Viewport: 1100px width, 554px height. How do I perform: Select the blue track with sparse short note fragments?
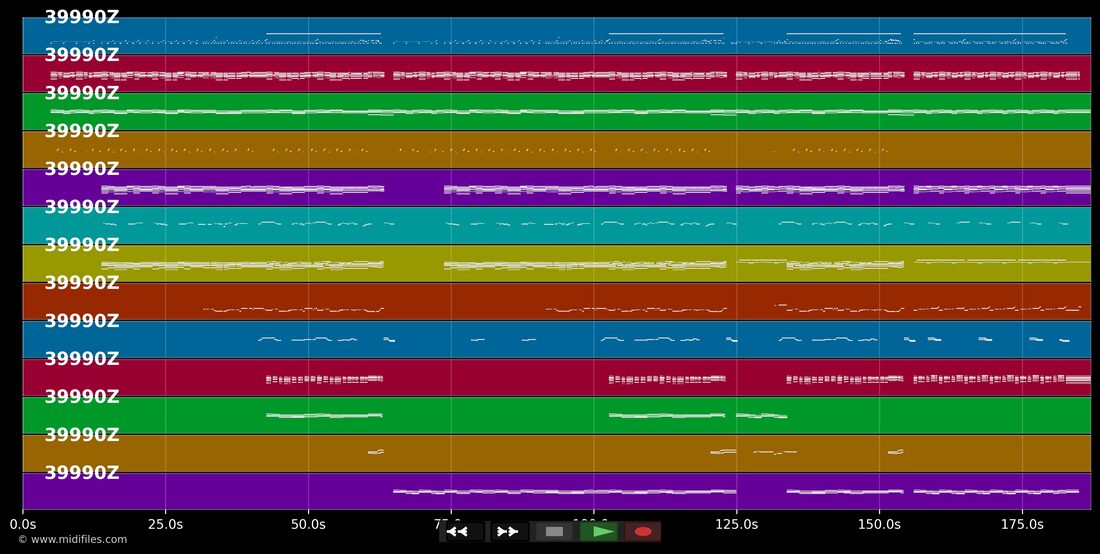coord(556,339)
